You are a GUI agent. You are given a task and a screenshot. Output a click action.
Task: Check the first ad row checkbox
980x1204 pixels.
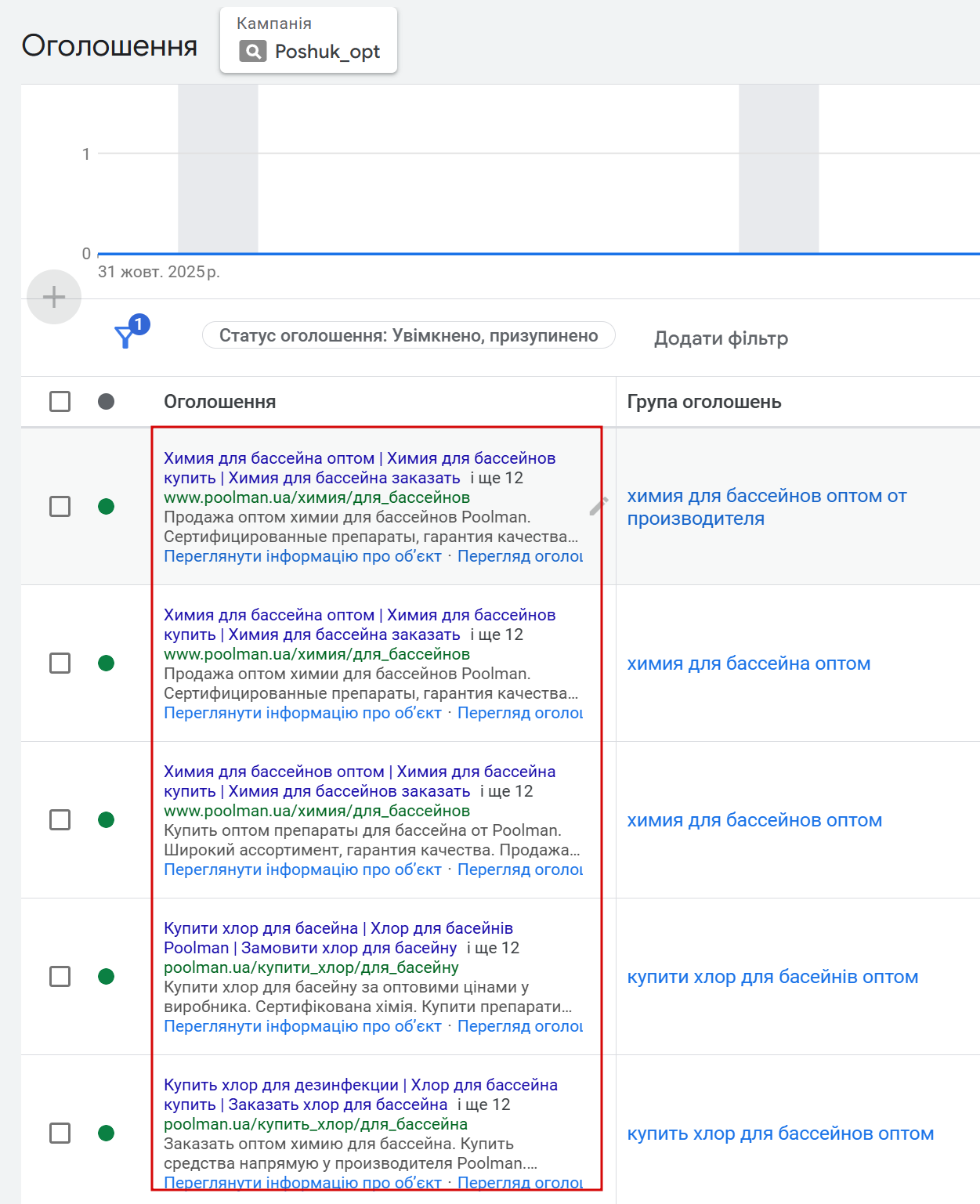[x=60, y=507]
